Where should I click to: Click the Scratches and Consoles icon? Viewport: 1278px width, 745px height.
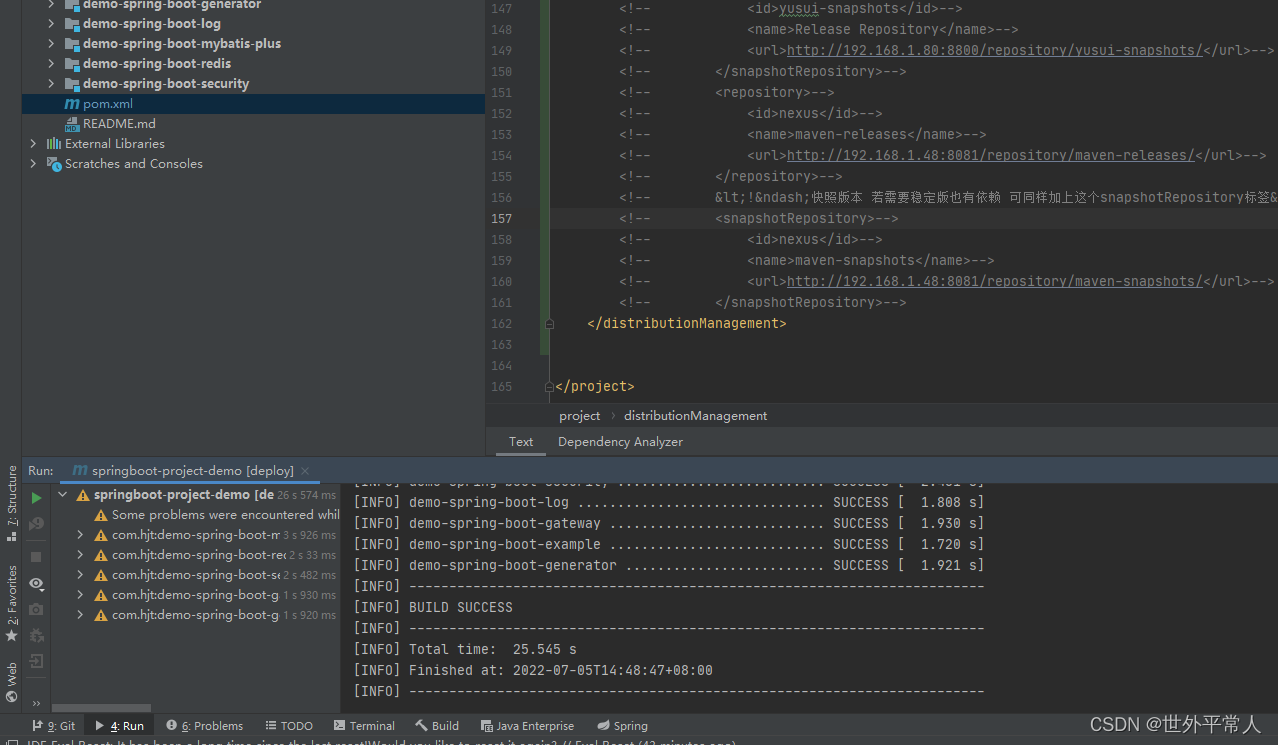(x=53, y=164)
